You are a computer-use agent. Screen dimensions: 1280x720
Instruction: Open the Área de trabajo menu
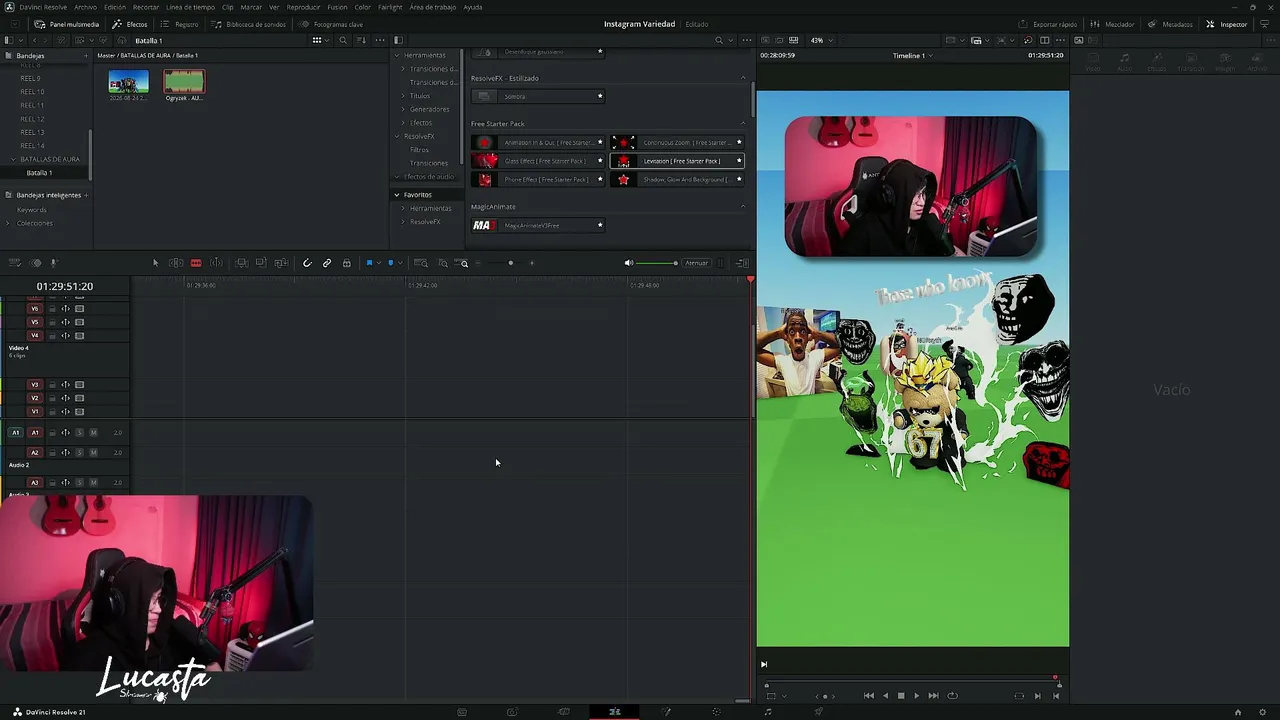tap(431, 7)
